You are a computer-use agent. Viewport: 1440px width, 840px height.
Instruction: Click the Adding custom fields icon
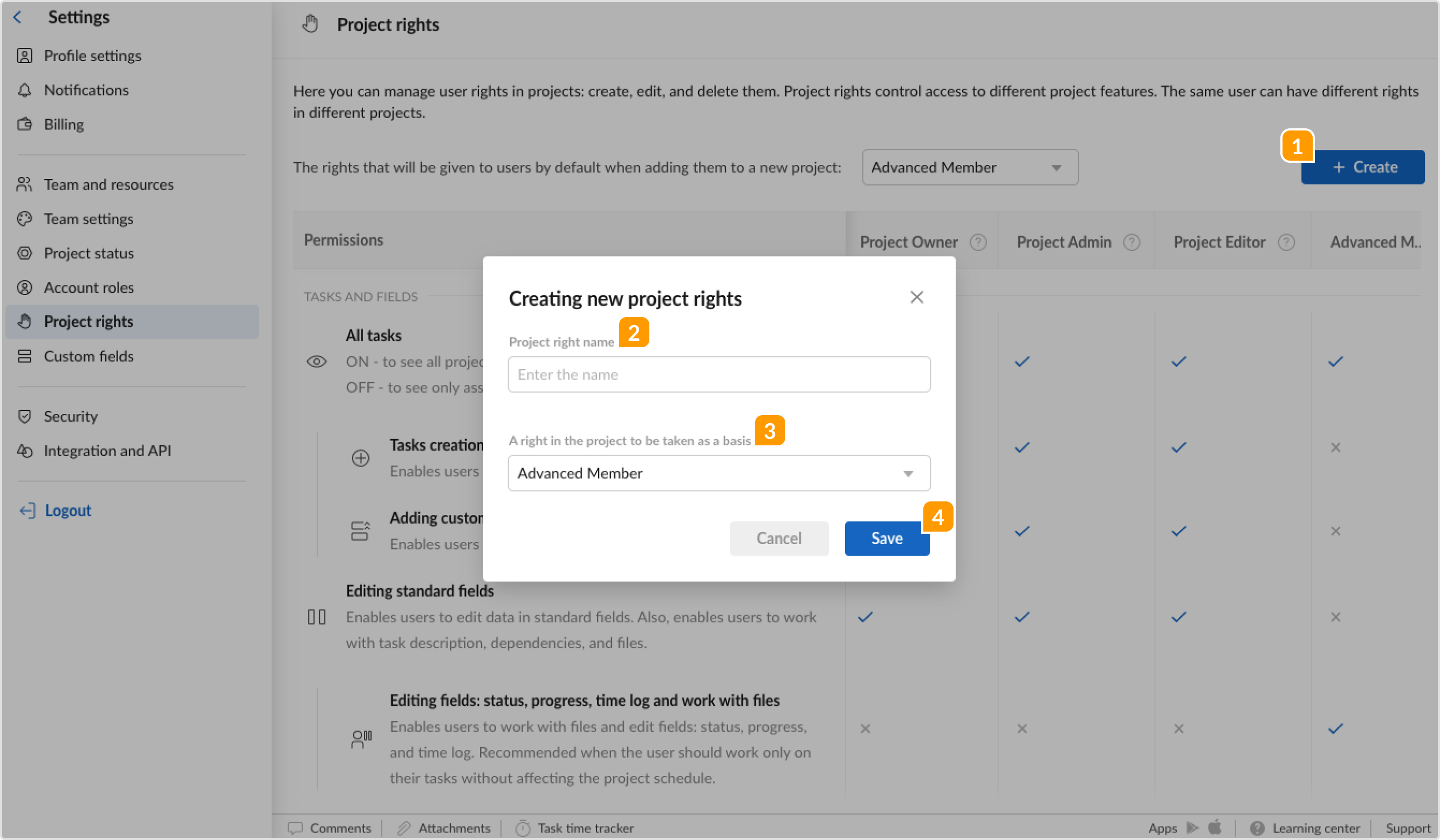click(x=361, y=531)
